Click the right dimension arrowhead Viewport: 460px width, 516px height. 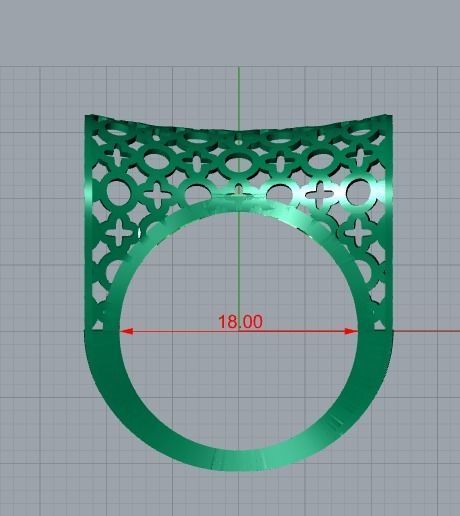(351, 331)
